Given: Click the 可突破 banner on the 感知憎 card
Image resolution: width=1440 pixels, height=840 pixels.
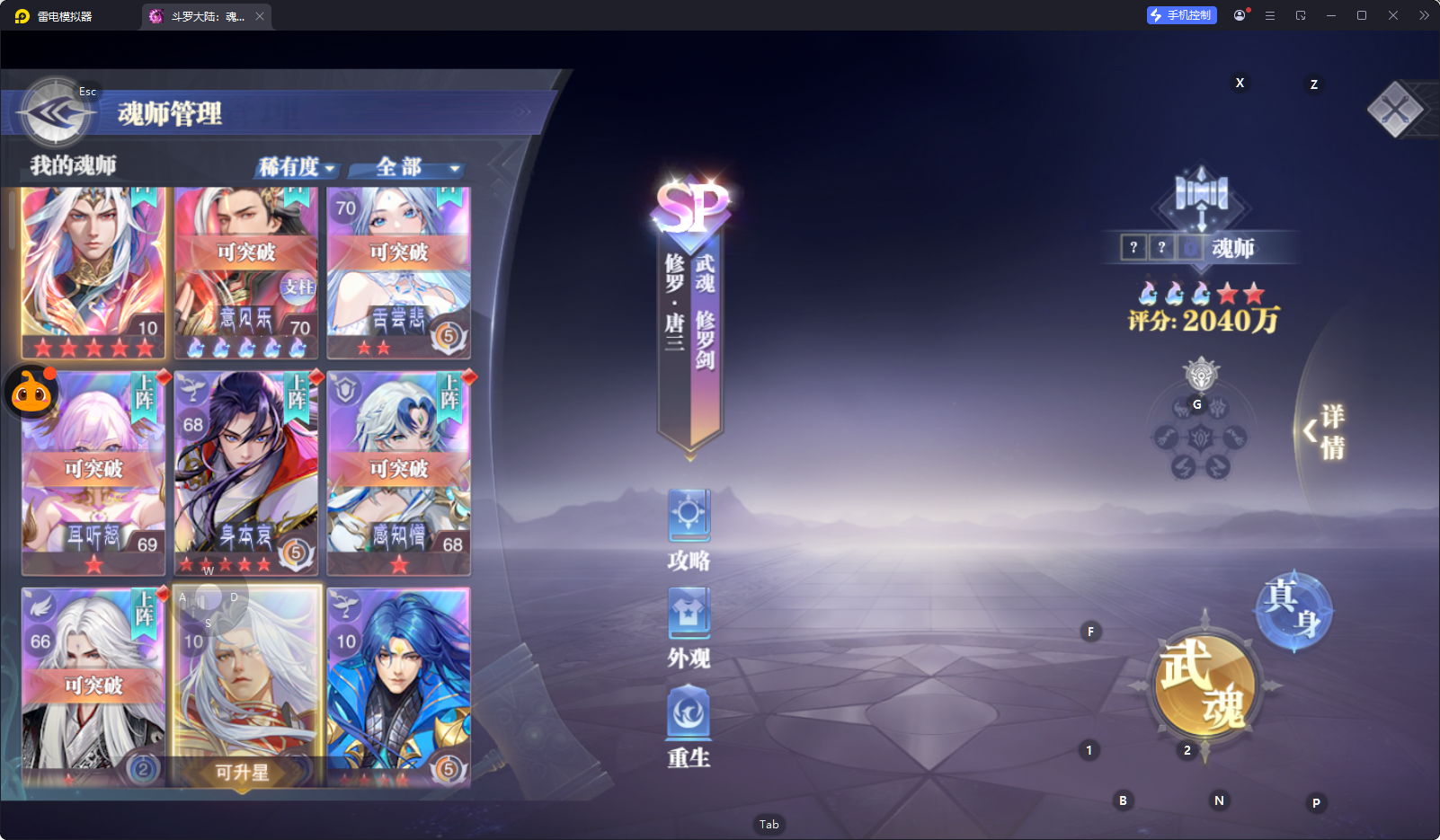Looking at the screenshot, I should (399, 468).
